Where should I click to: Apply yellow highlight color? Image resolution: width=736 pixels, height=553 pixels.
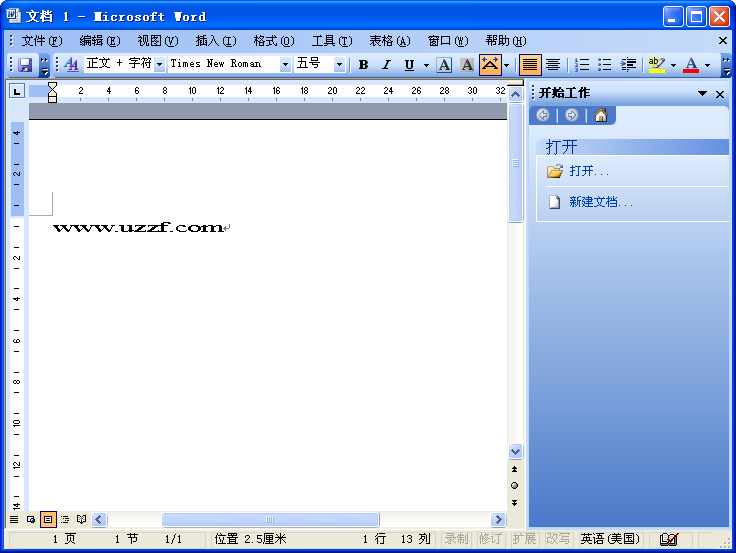click(657, 64)
